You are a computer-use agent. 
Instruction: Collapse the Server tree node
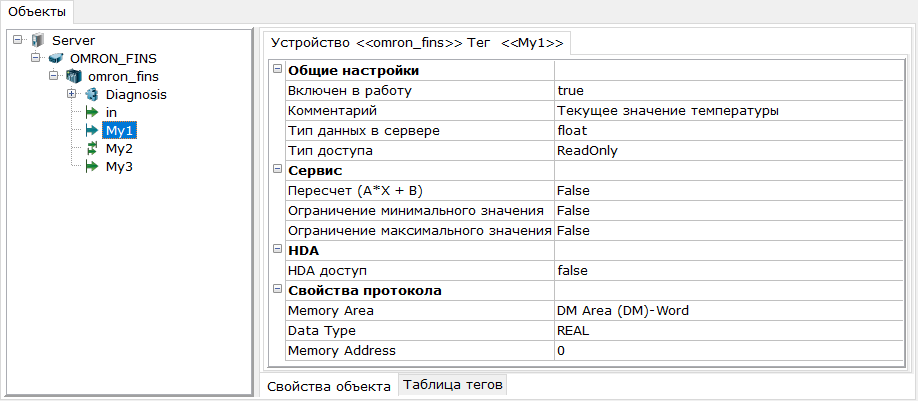tap(17, 40)
